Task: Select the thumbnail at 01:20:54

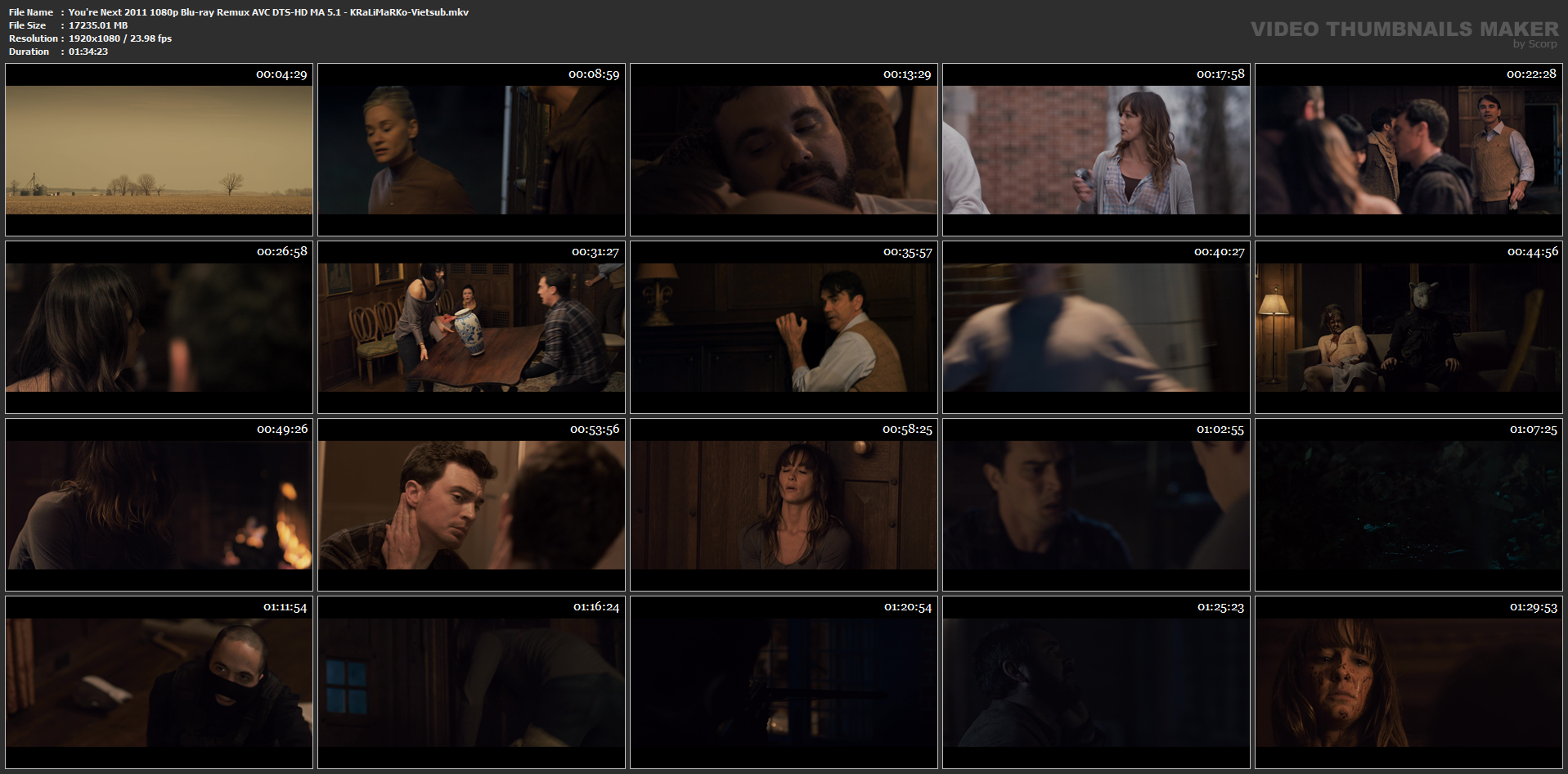Action: click(784, 682)
